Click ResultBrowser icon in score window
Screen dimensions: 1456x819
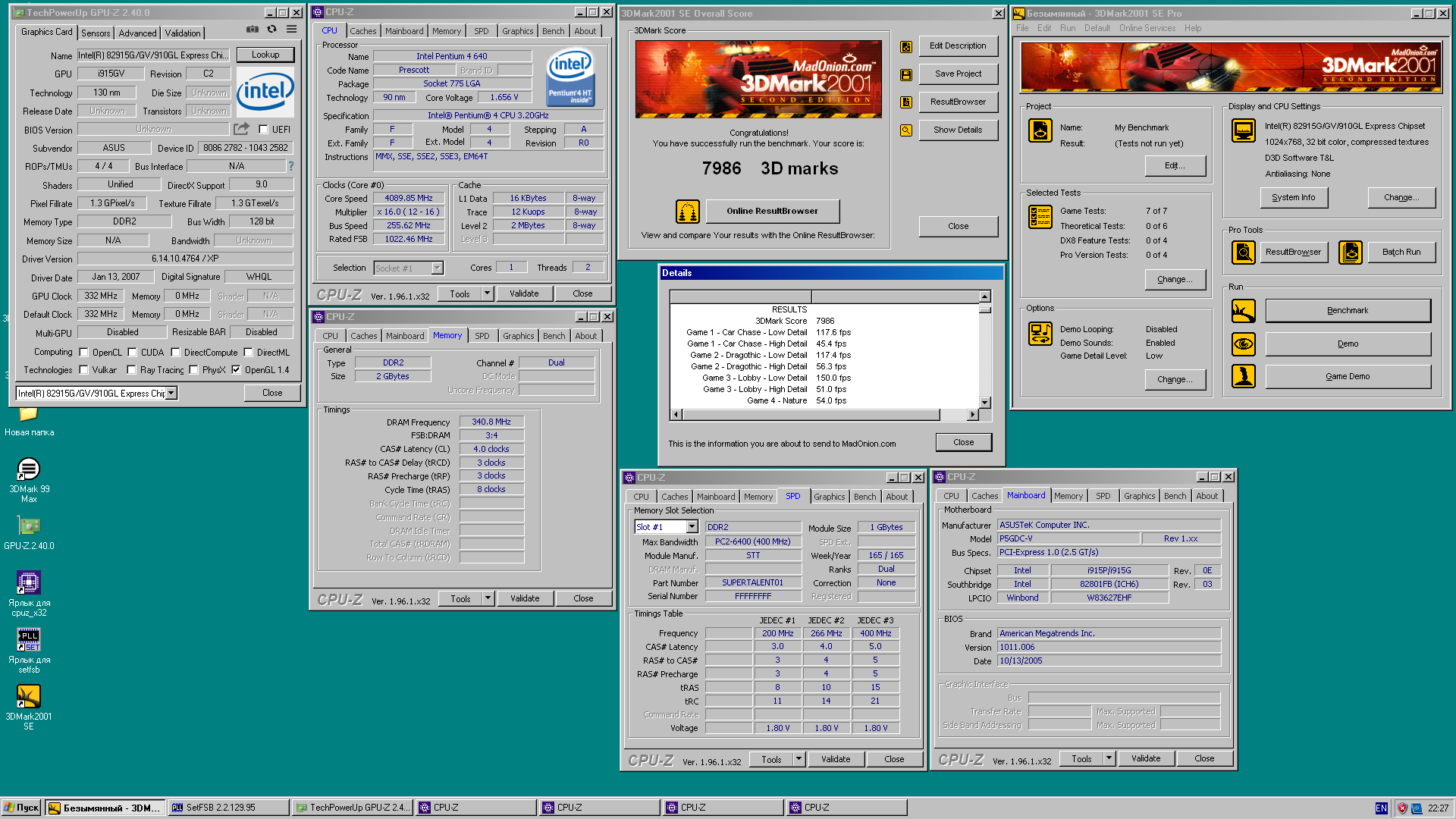point(905,102)
